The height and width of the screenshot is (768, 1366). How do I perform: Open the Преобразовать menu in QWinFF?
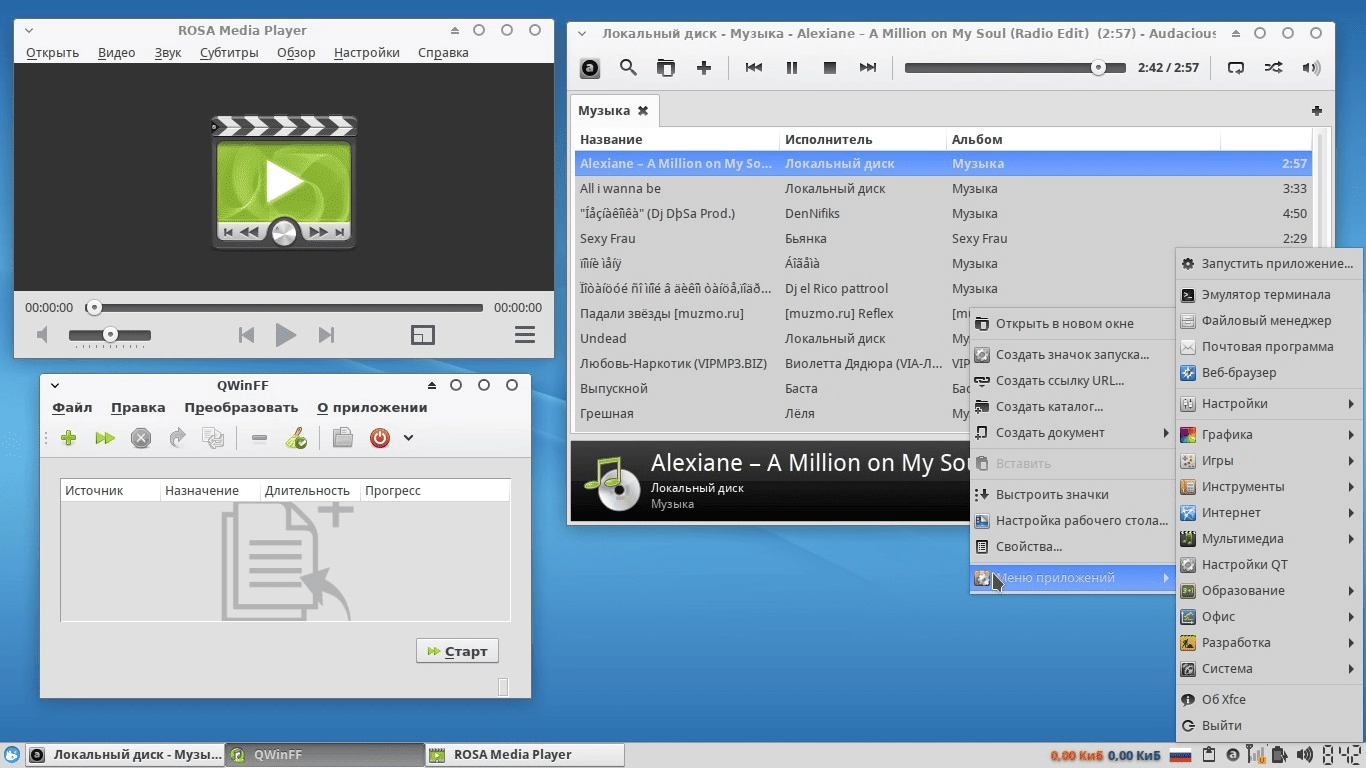click(241, 407)
